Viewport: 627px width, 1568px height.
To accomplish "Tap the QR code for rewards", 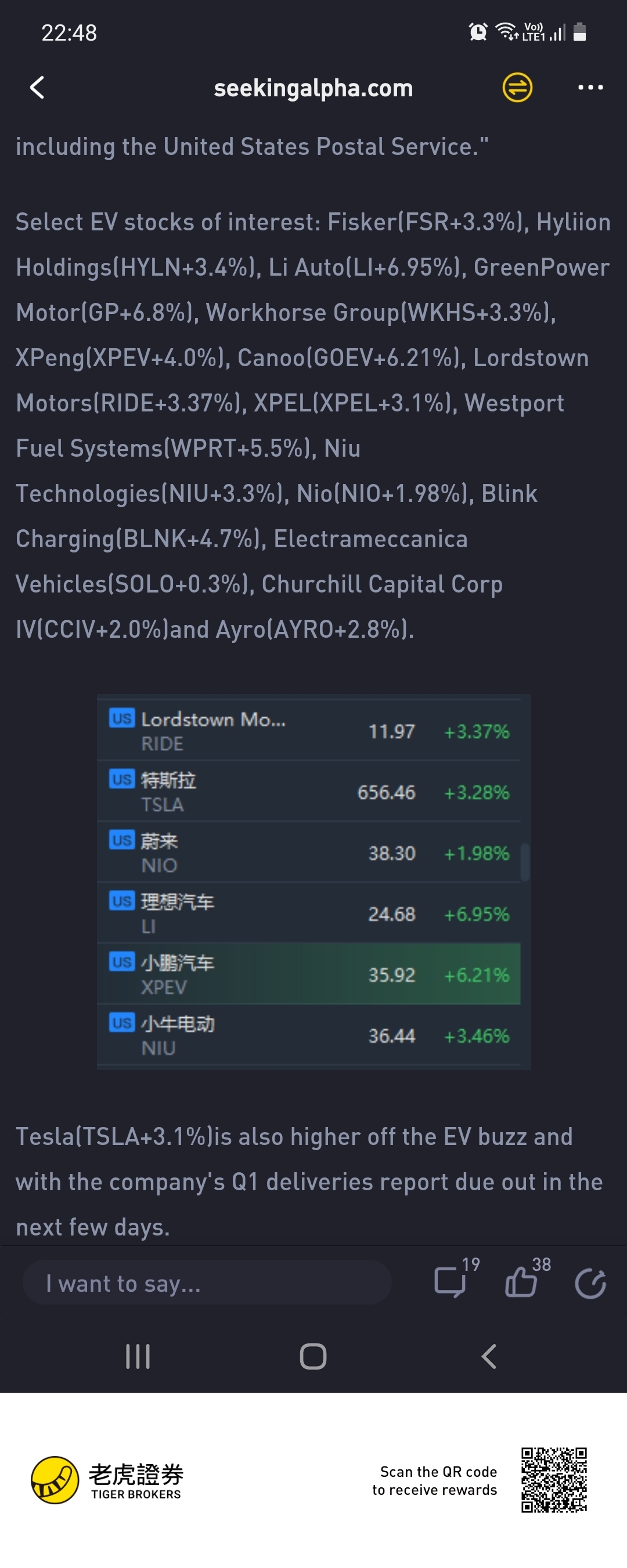I will 554,1480.
